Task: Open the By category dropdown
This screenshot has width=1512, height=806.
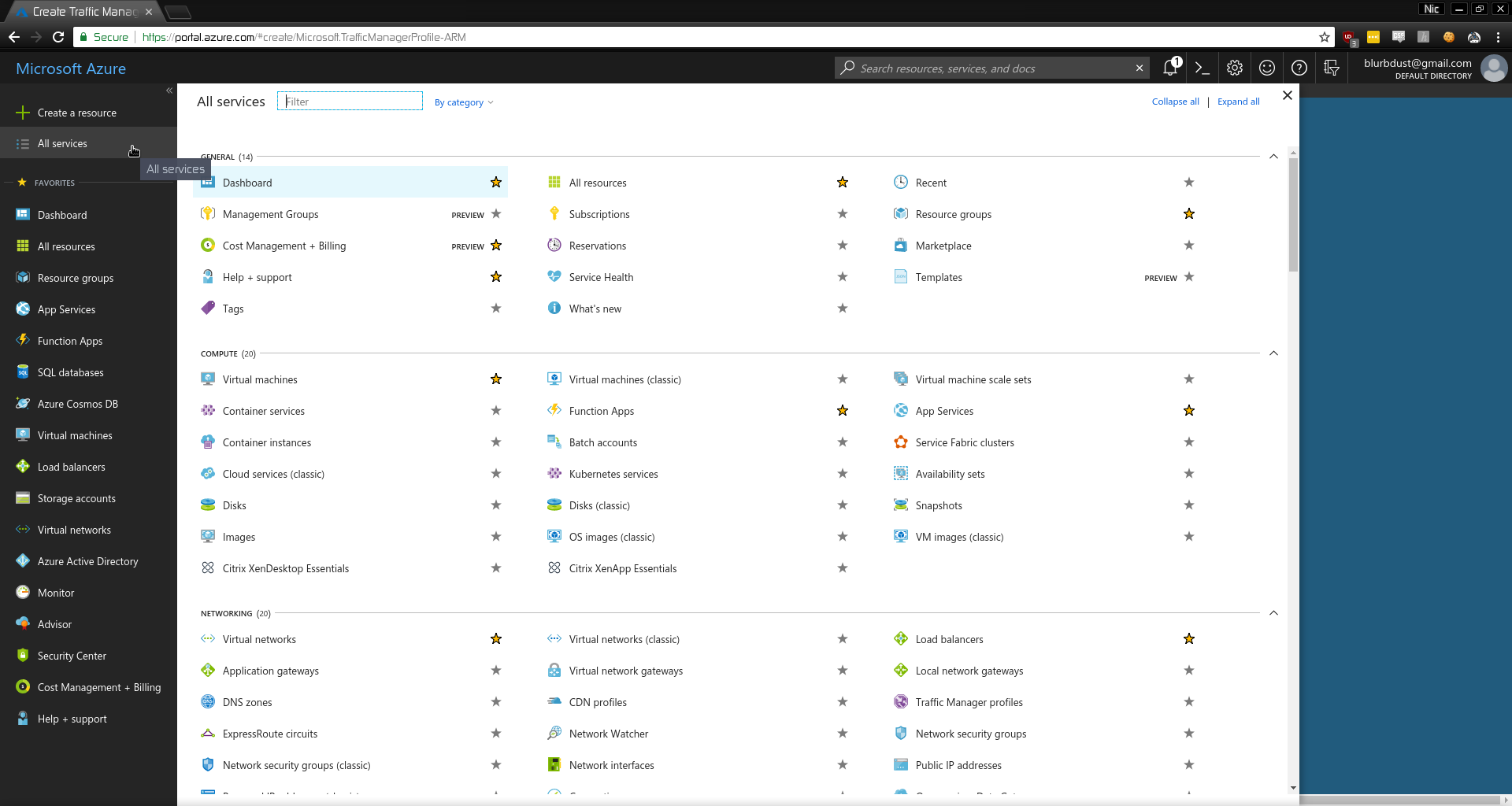Action: point(464,102)
